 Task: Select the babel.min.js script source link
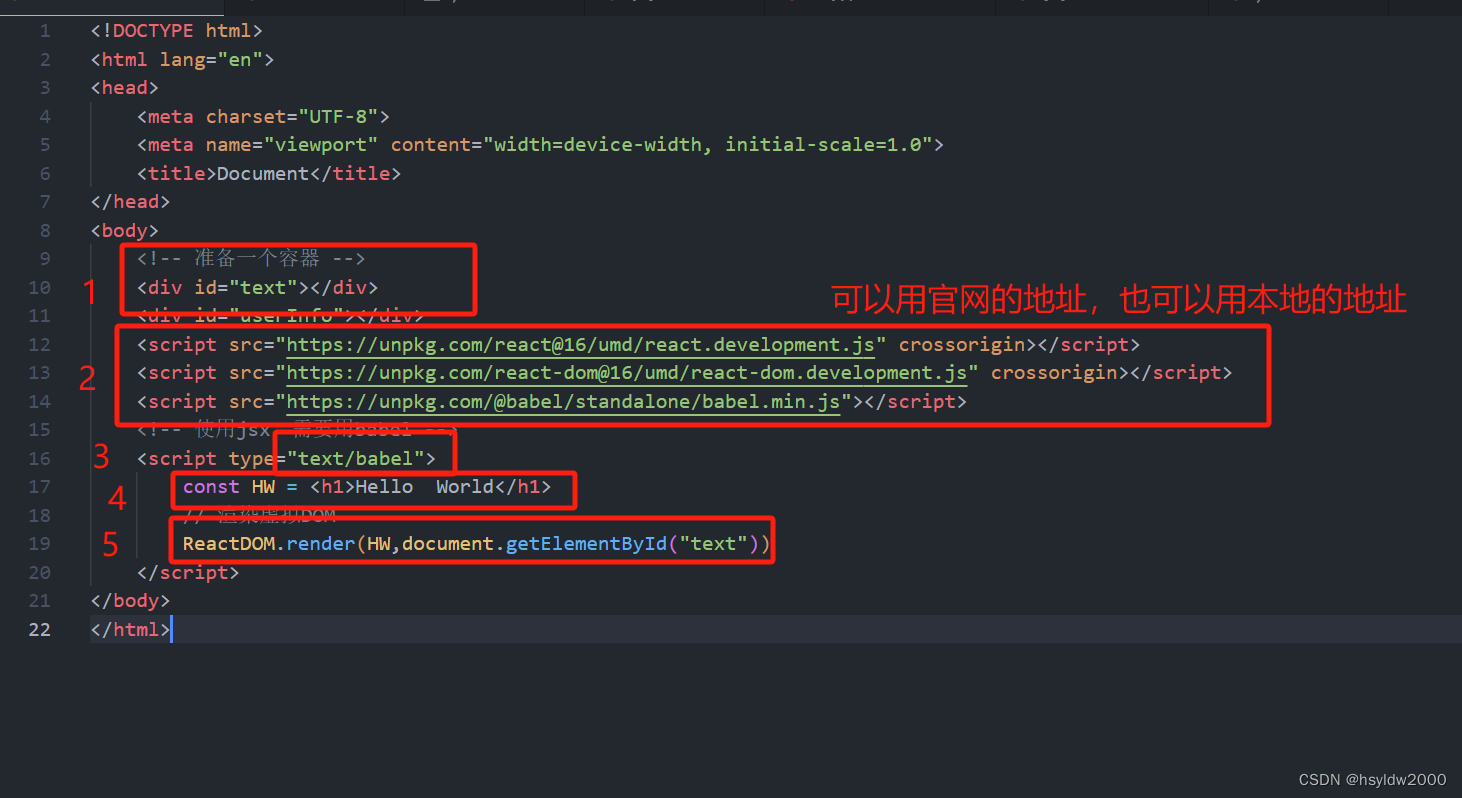[x=560, y=401]
